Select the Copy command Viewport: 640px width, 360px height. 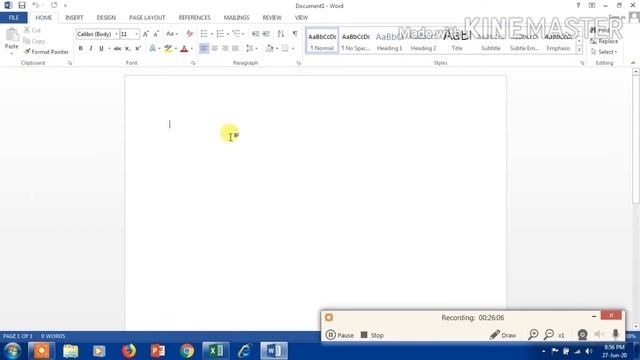click(x=34, y=41)
